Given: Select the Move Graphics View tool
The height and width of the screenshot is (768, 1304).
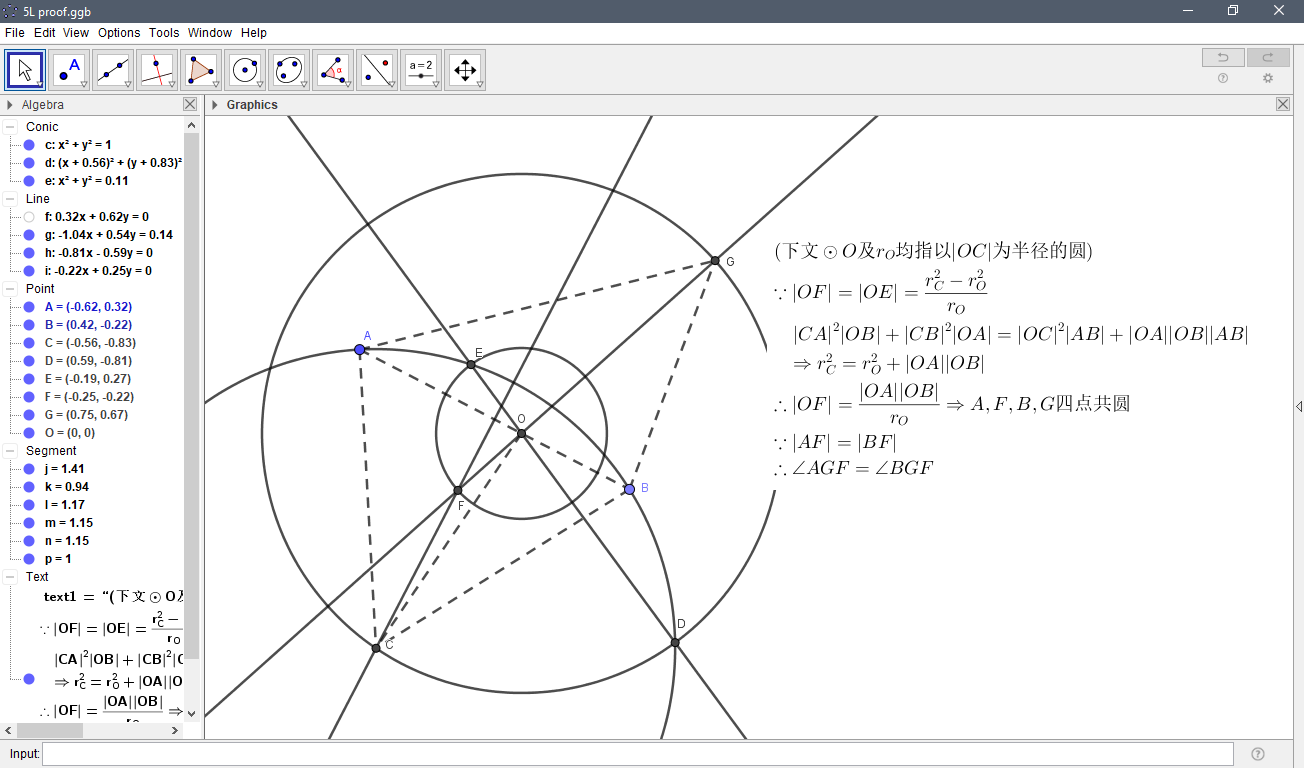Looking at the screenshot, I should 465,69.
